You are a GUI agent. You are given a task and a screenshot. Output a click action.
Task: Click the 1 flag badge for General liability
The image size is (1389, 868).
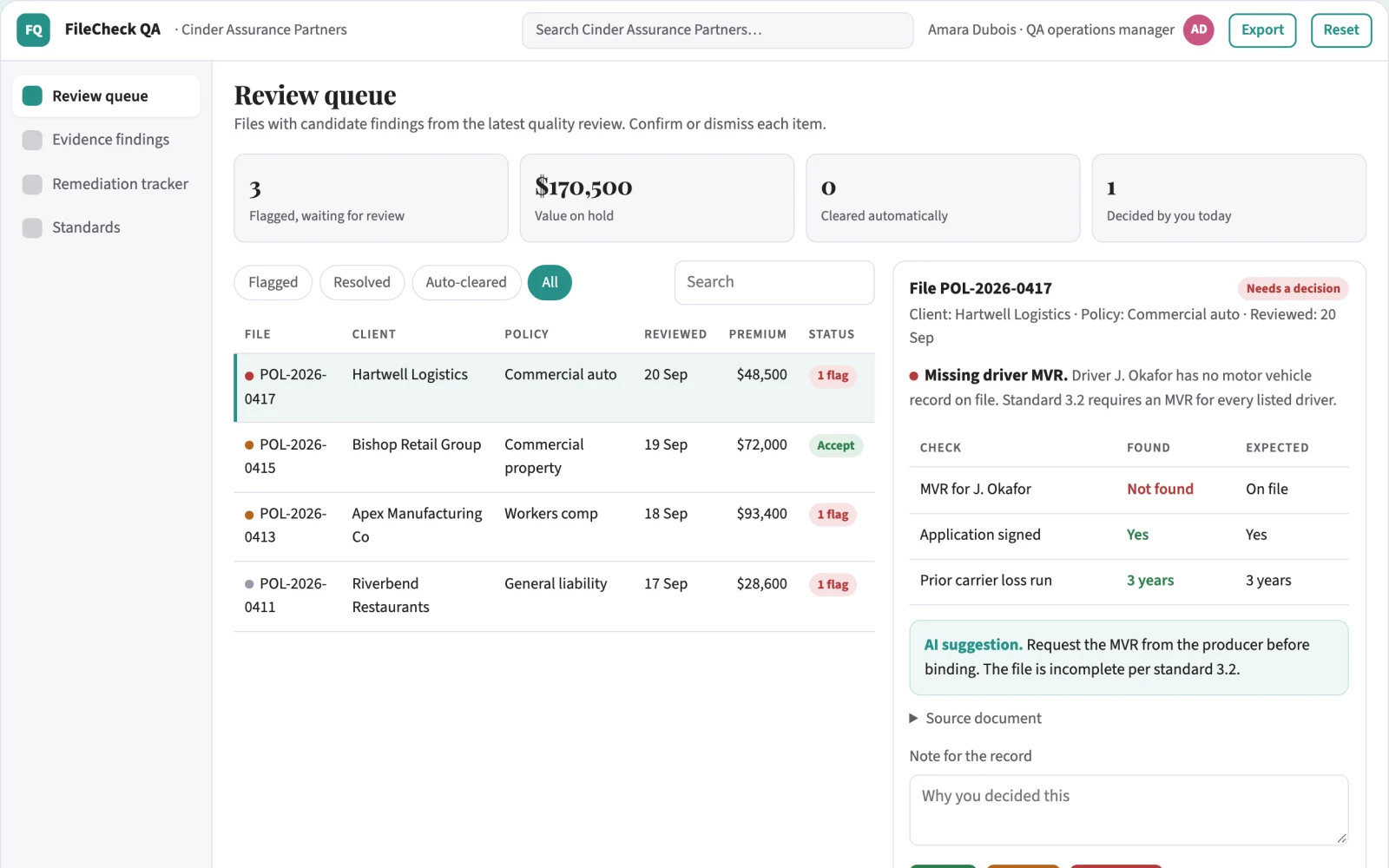pyautogui.click(x=833, y=585)
